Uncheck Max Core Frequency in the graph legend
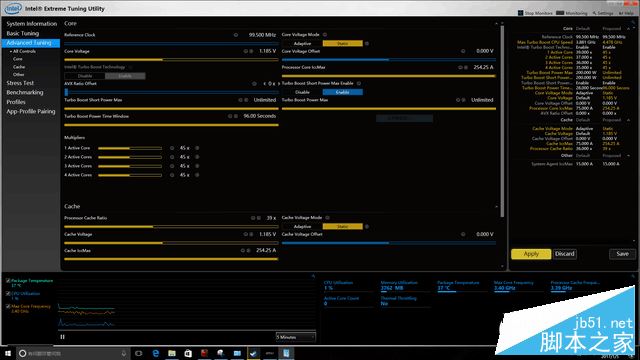The image size is (640, 360). click(8, 306)
